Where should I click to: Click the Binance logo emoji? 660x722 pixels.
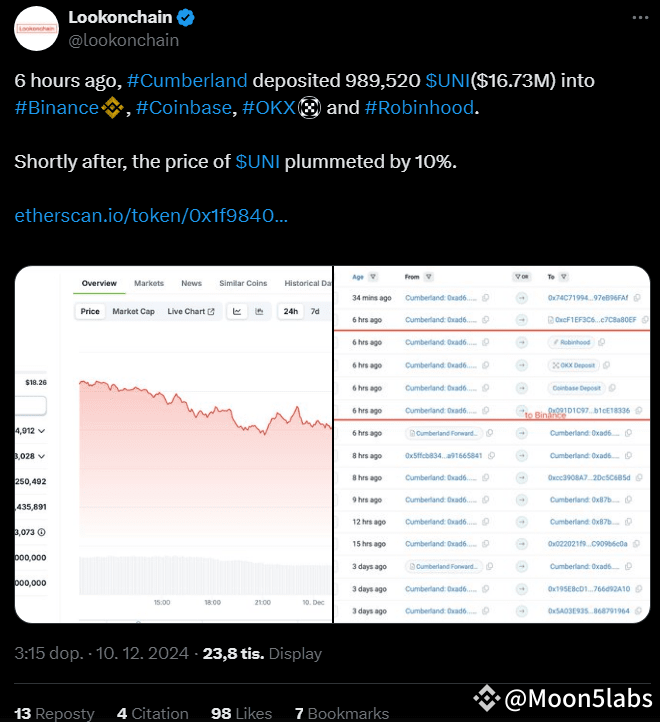(x=113, y=107)
